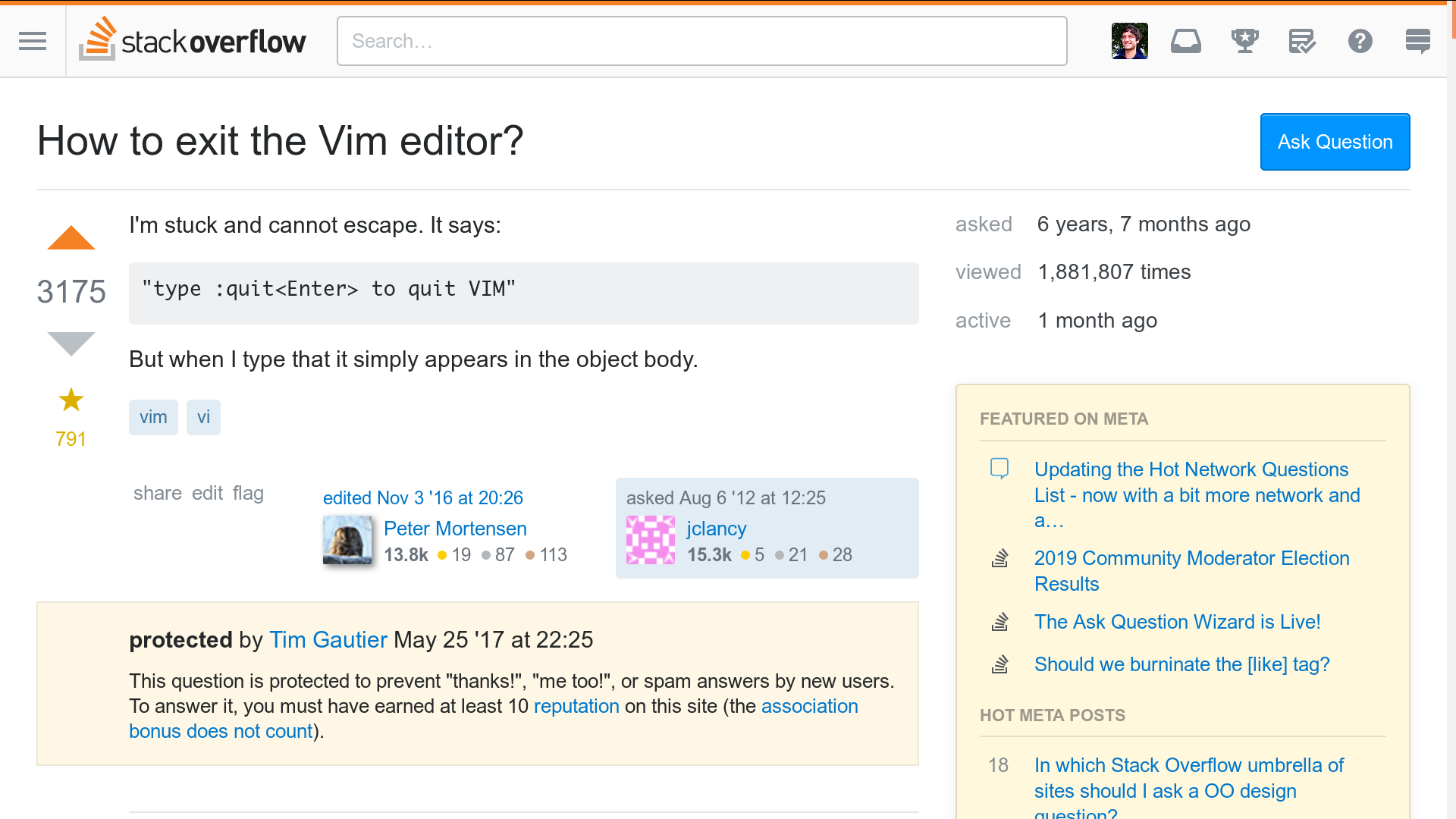Open the help question-mark icon
Screen dimensions: 1456x819
pyautogui.click(x=1360, y=41)
